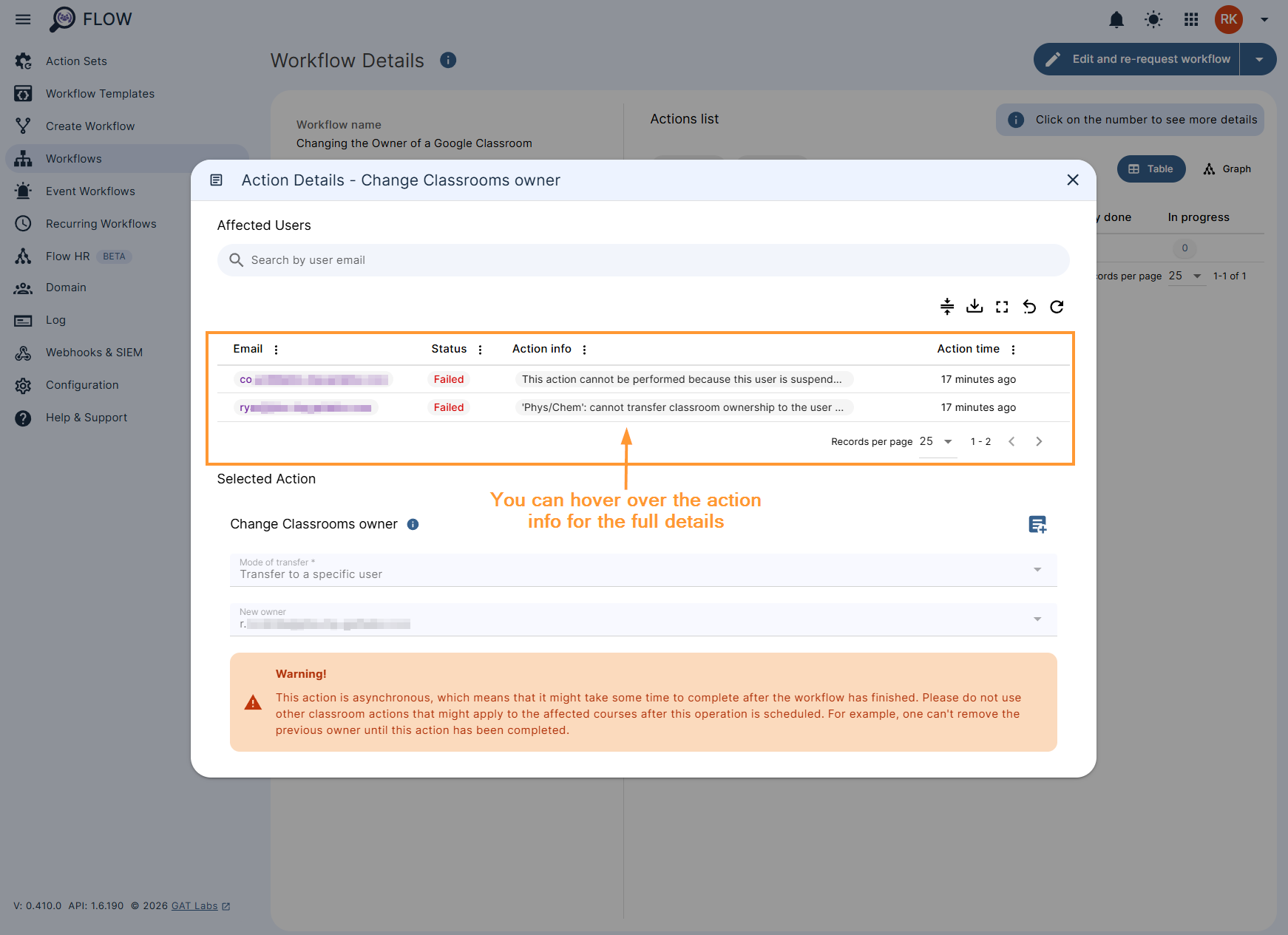The width and height of the screenshot is (1288, 935).
Task: Open the GAT Labs footer link
Action: pos(194,906)
